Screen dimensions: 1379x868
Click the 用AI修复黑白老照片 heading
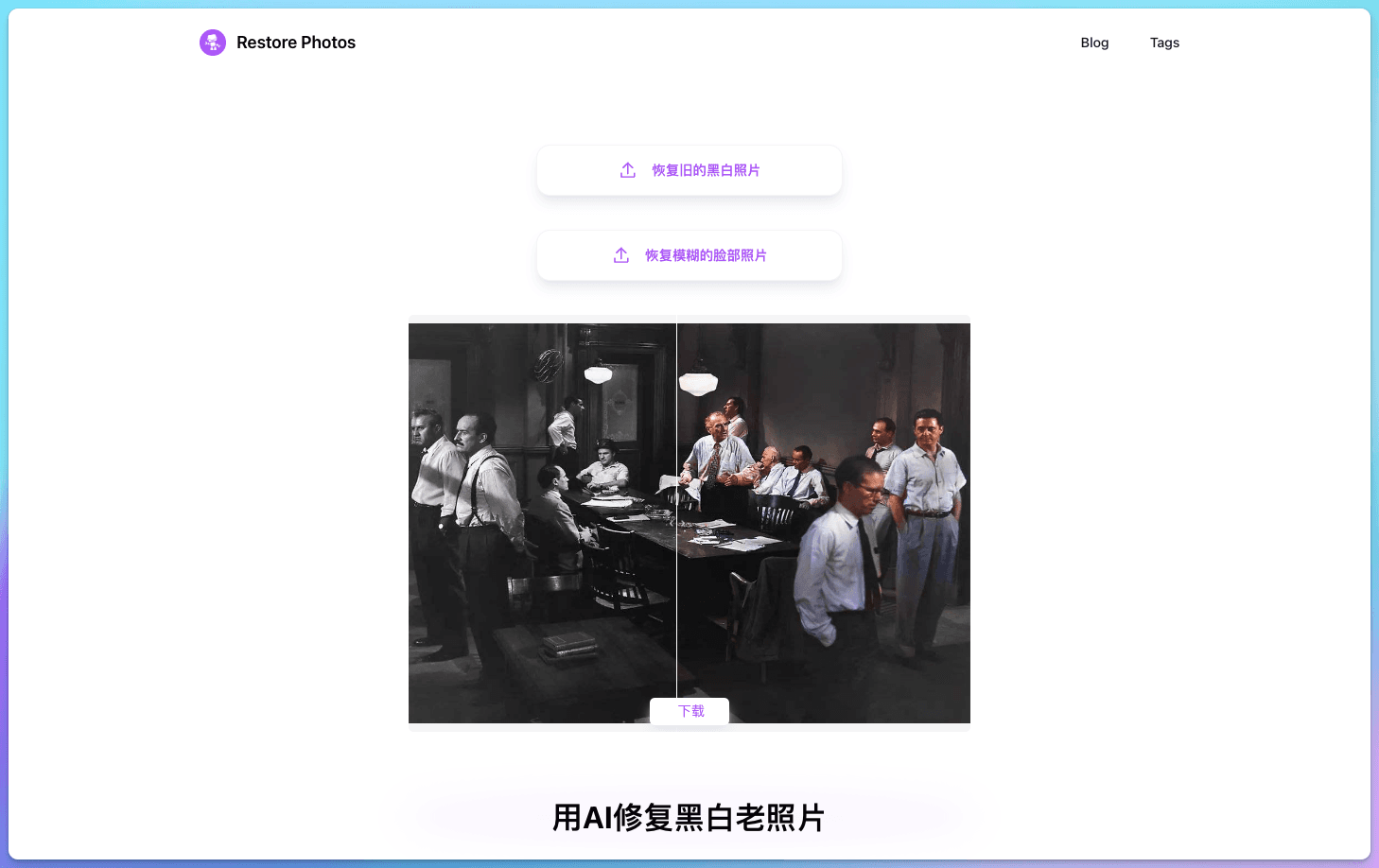pos(689,818)
